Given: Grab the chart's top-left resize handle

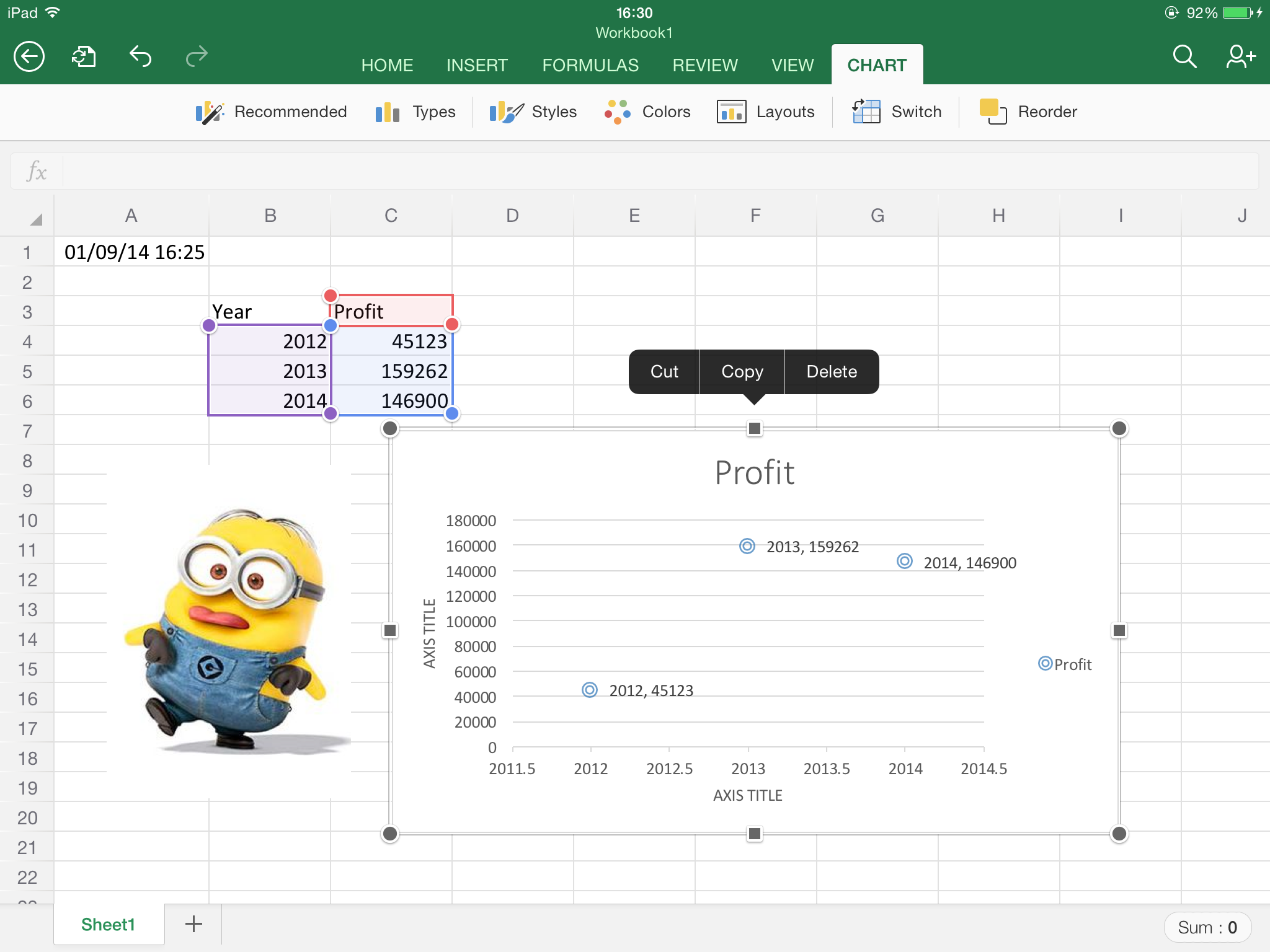Looking at the screenshot, I should click(x=389, y=428).
